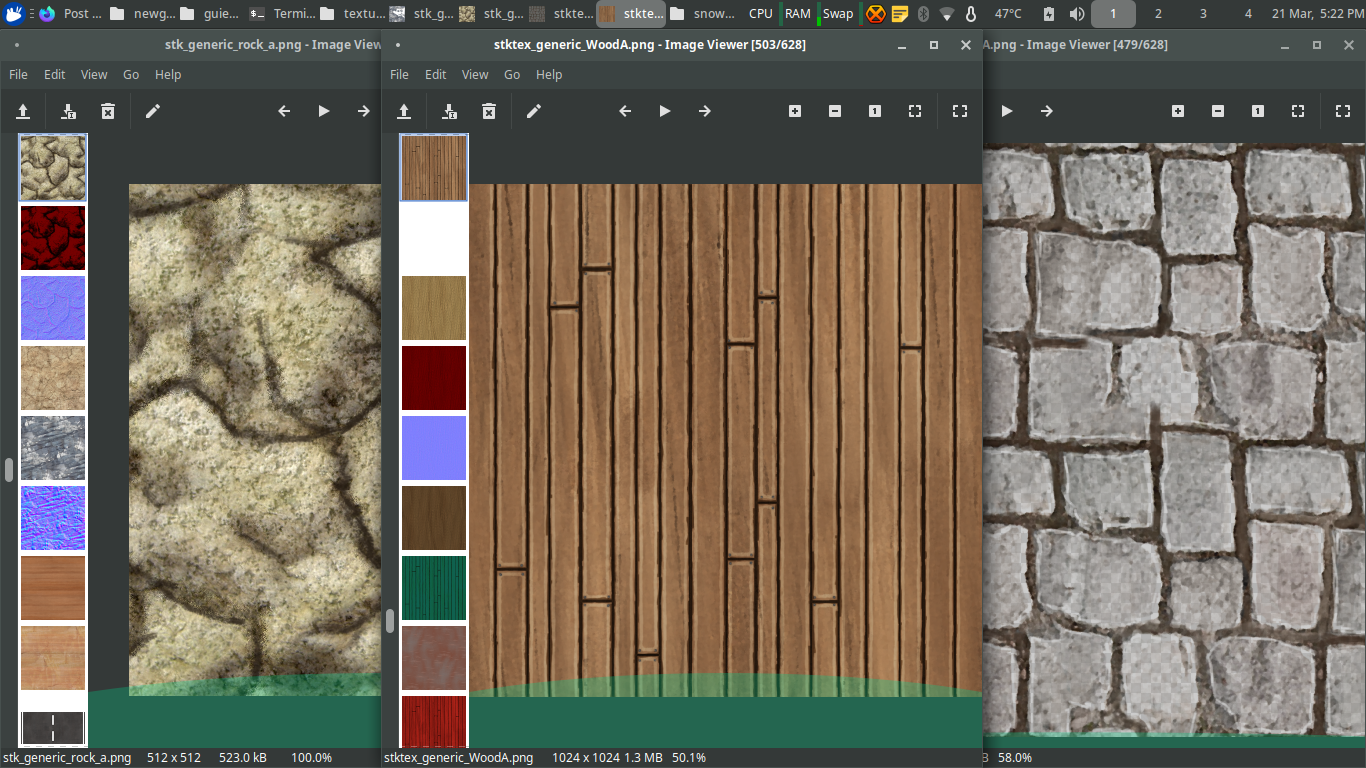1366x768 pixels.
Task: Click the thumbnail scrollbar handle in WoodA viewer
Action: click(x=390, y=620)
